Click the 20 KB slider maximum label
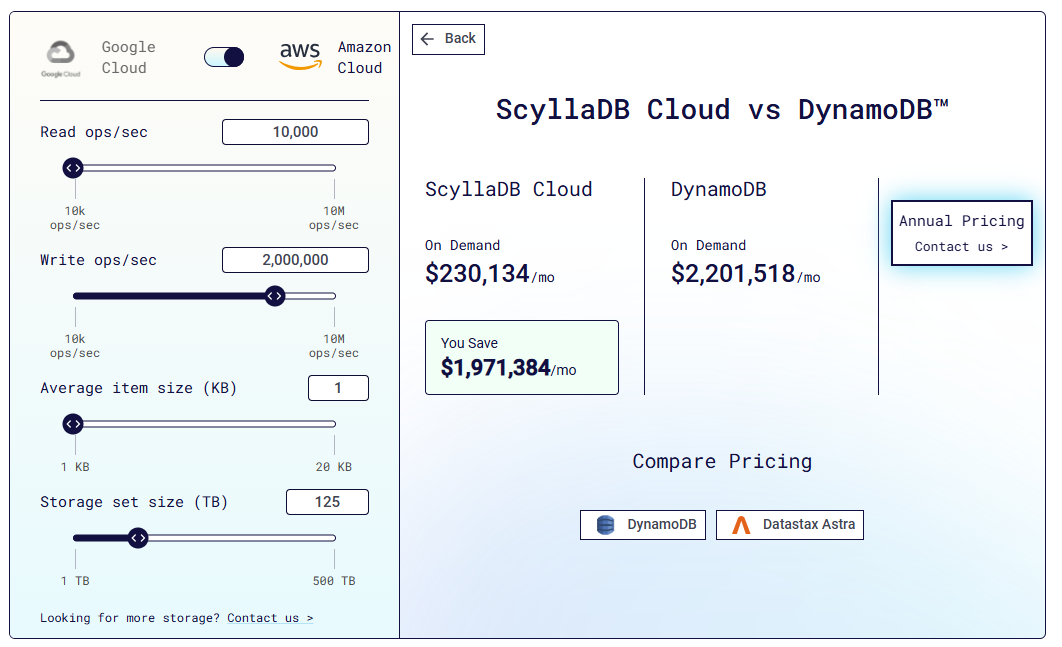This screenshot has width=1062, height=647. [x=334, y=467]
